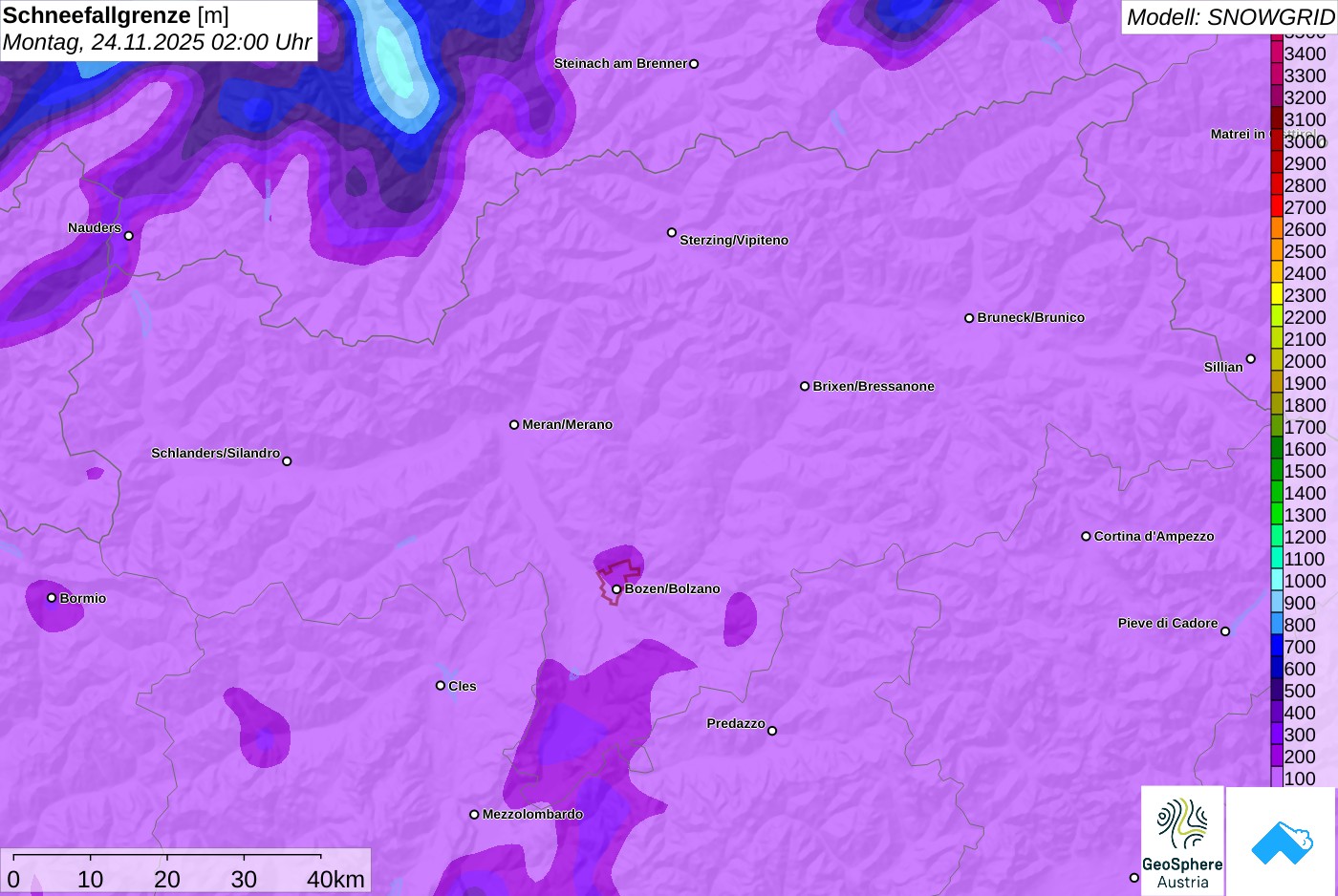Click the Cortina d'Ampezzo marker
Viewport: 1338px width, 896px height.
point(1086,537)
